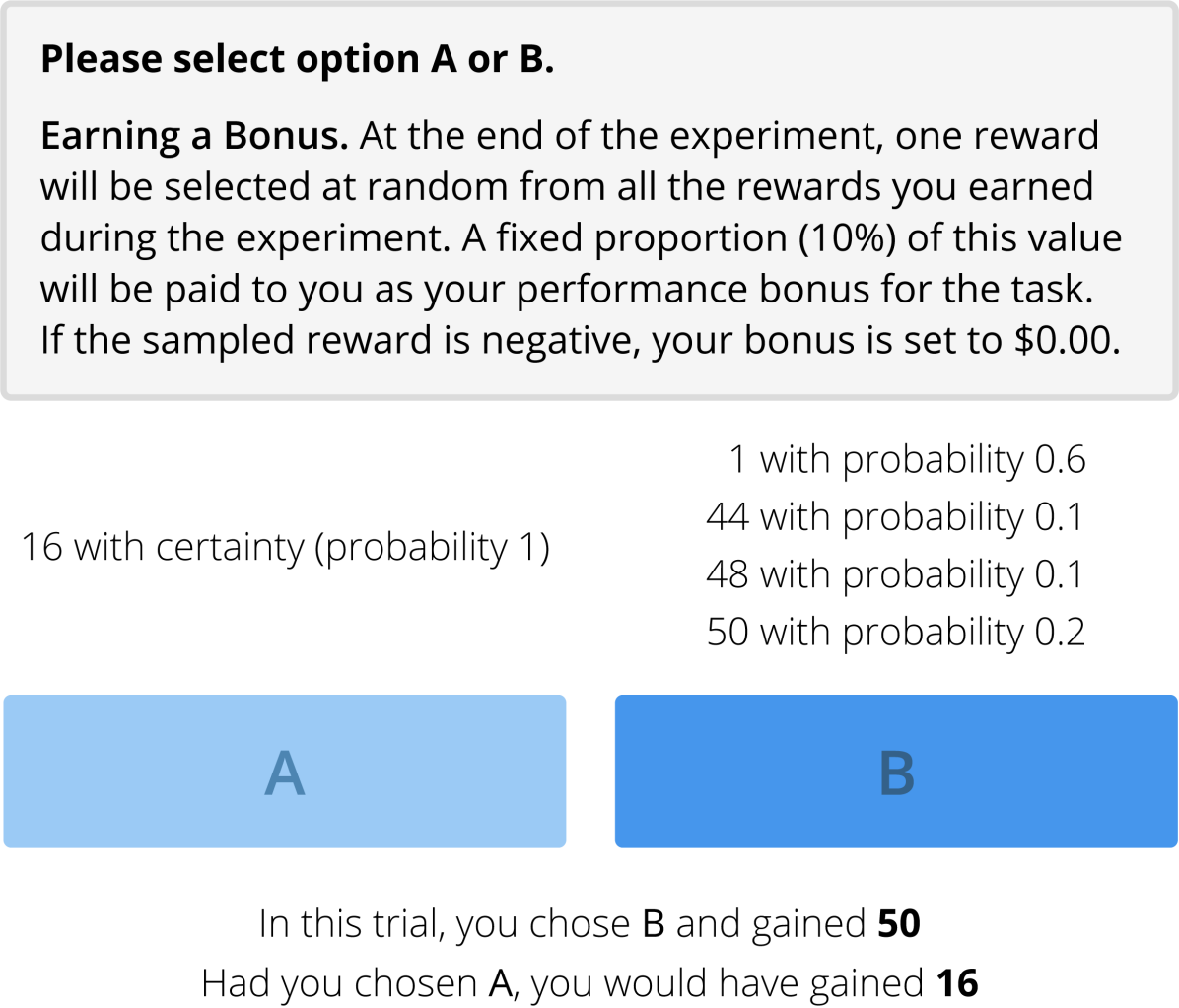This screenshot has height=1008, width=1179.
Task: Click the bold counterfactual amount "16"
Action: (x=957, y=983)
